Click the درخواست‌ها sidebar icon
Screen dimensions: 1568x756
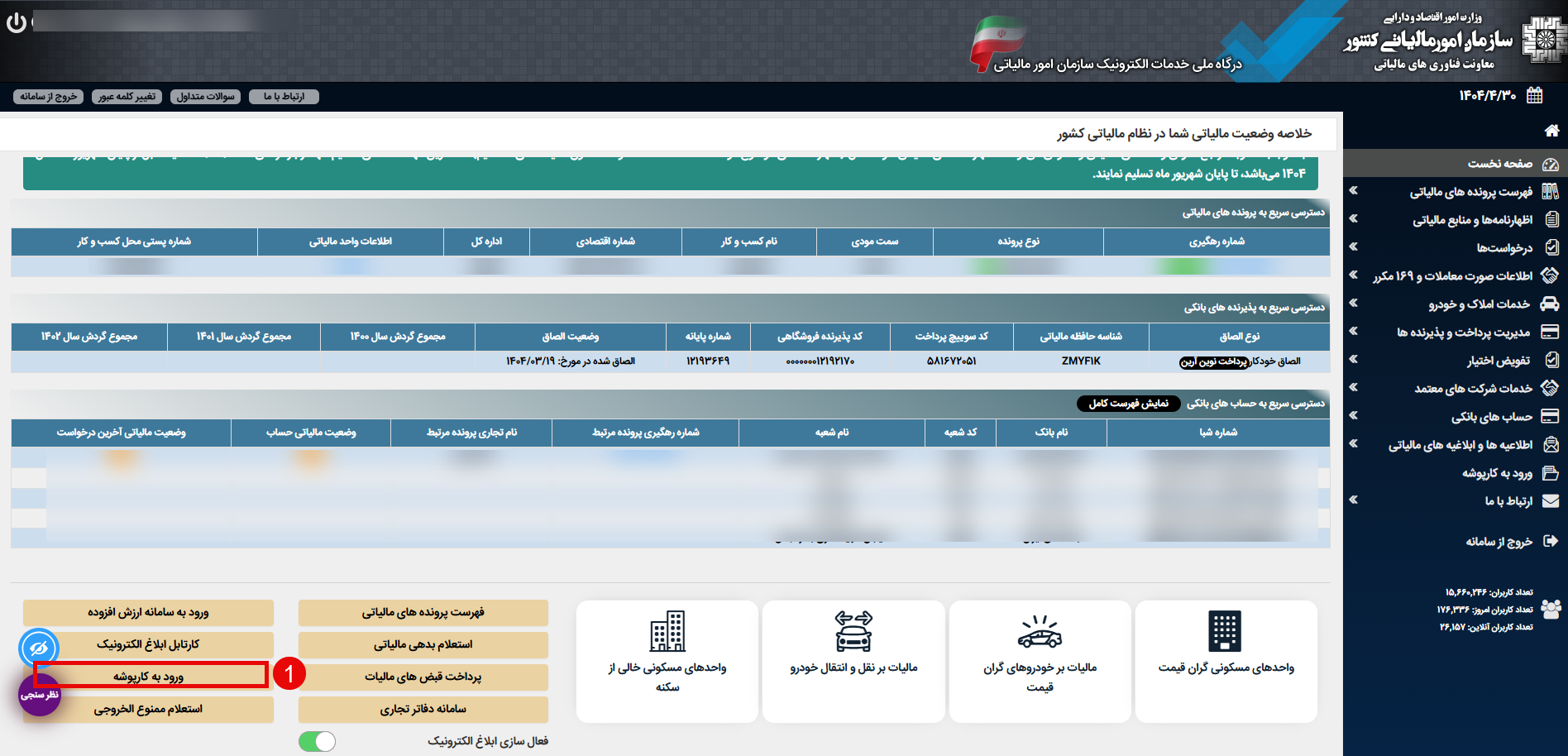1551,247
